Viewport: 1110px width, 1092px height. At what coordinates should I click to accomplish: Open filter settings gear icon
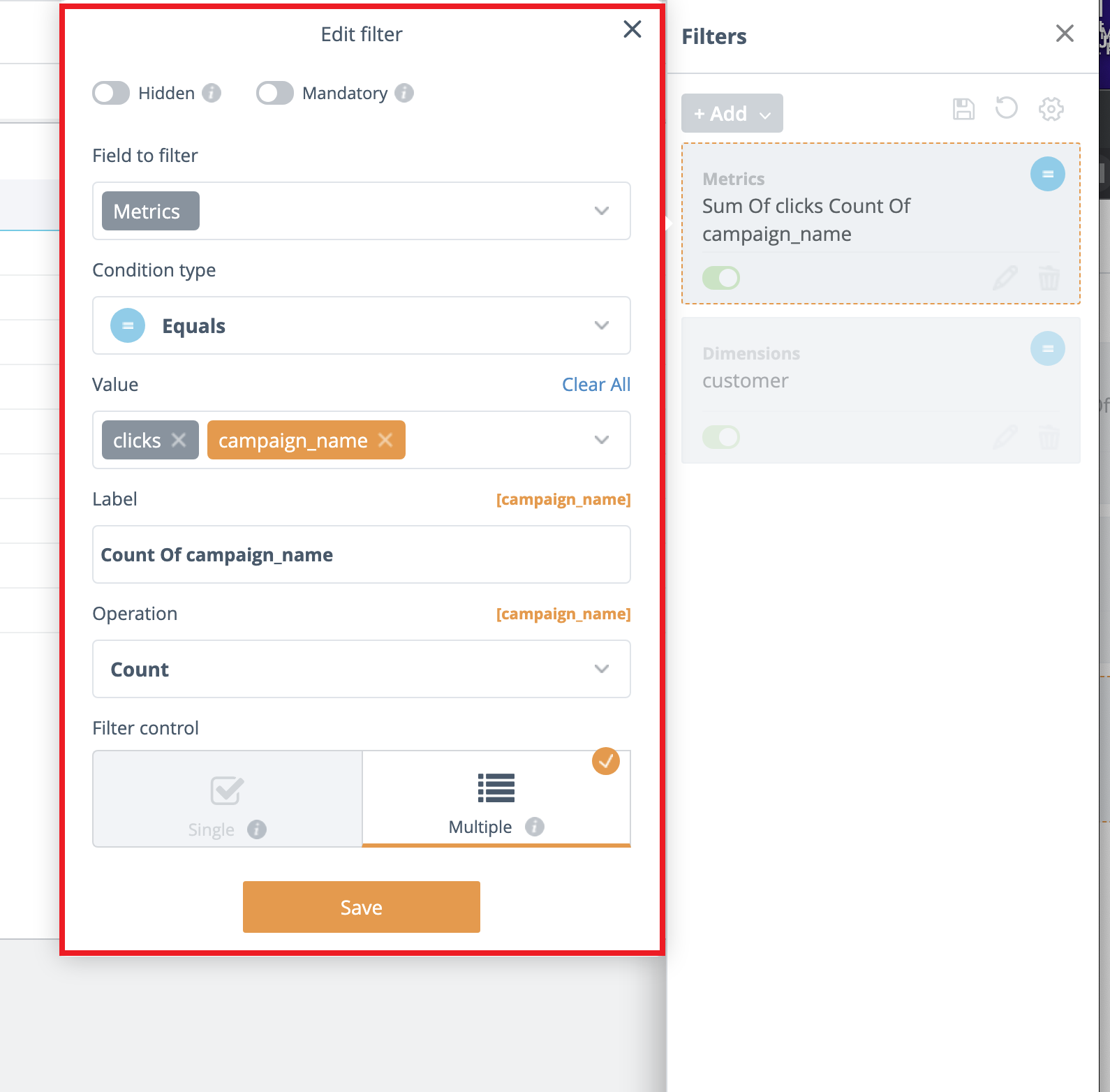point(1051,109)
